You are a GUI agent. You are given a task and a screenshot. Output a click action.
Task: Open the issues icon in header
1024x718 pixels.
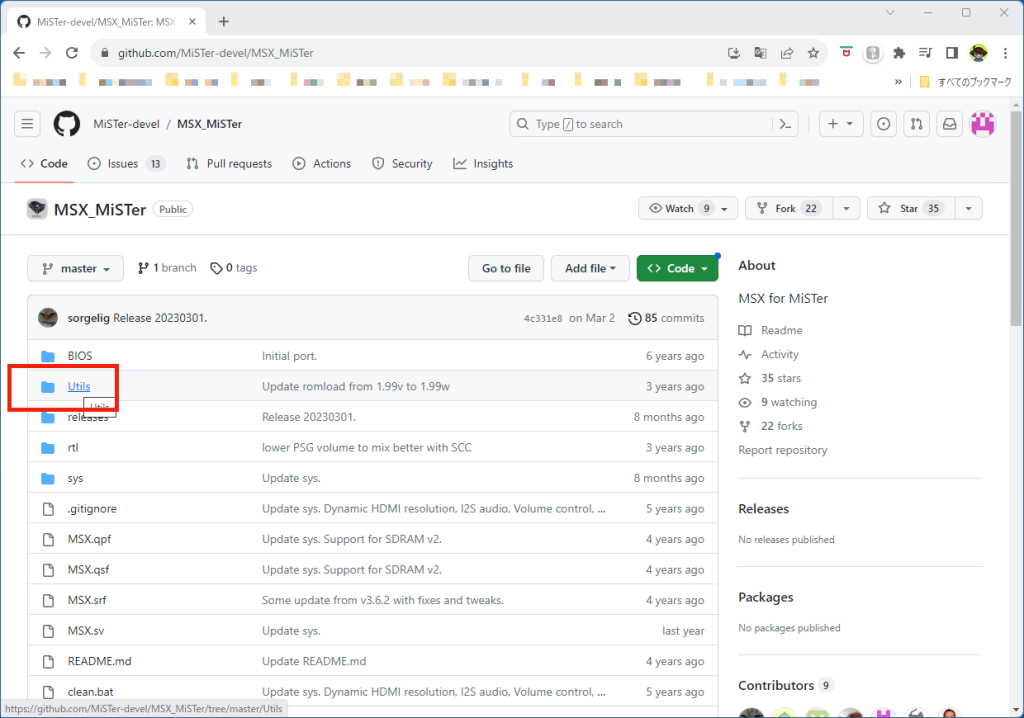883,124
